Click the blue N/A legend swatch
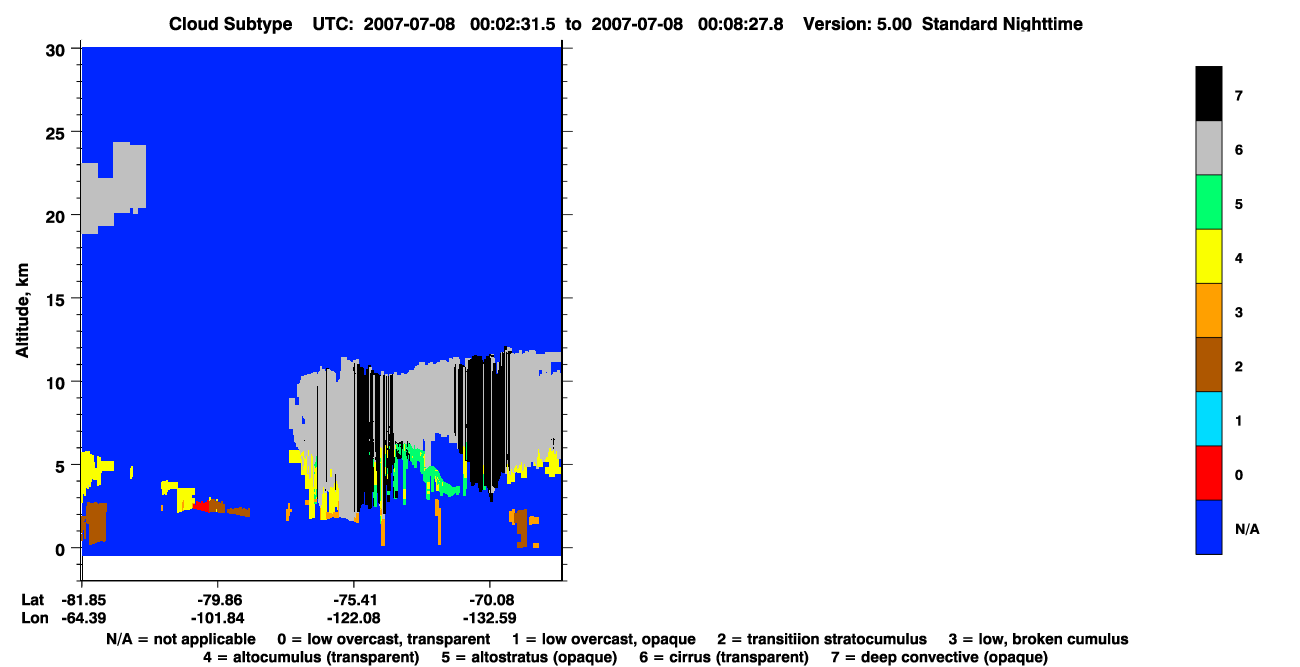The width and height of the screenshot is (1300, 667). coord(1208,526)
